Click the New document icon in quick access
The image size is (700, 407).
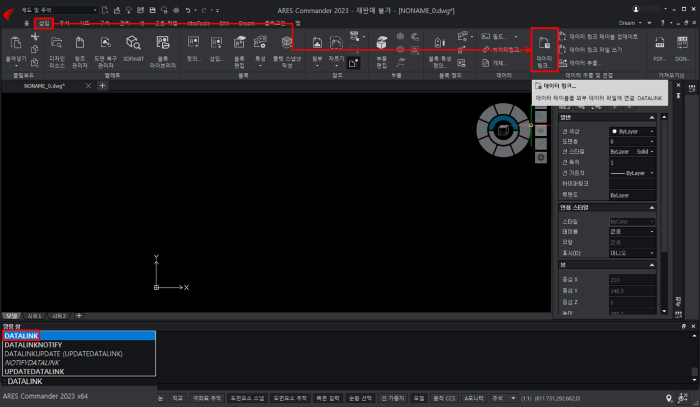[105, 10]
